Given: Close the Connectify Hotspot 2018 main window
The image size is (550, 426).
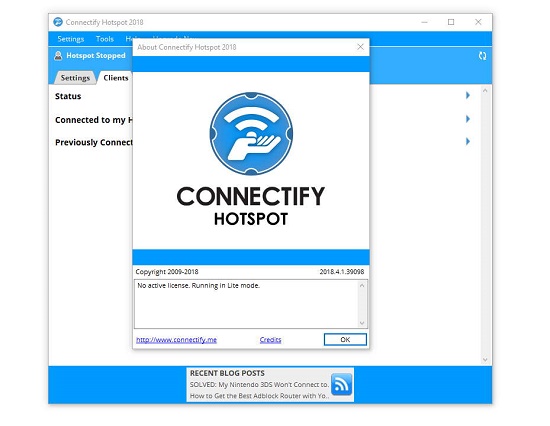Looking at the screenshot, I should [478, 22].
